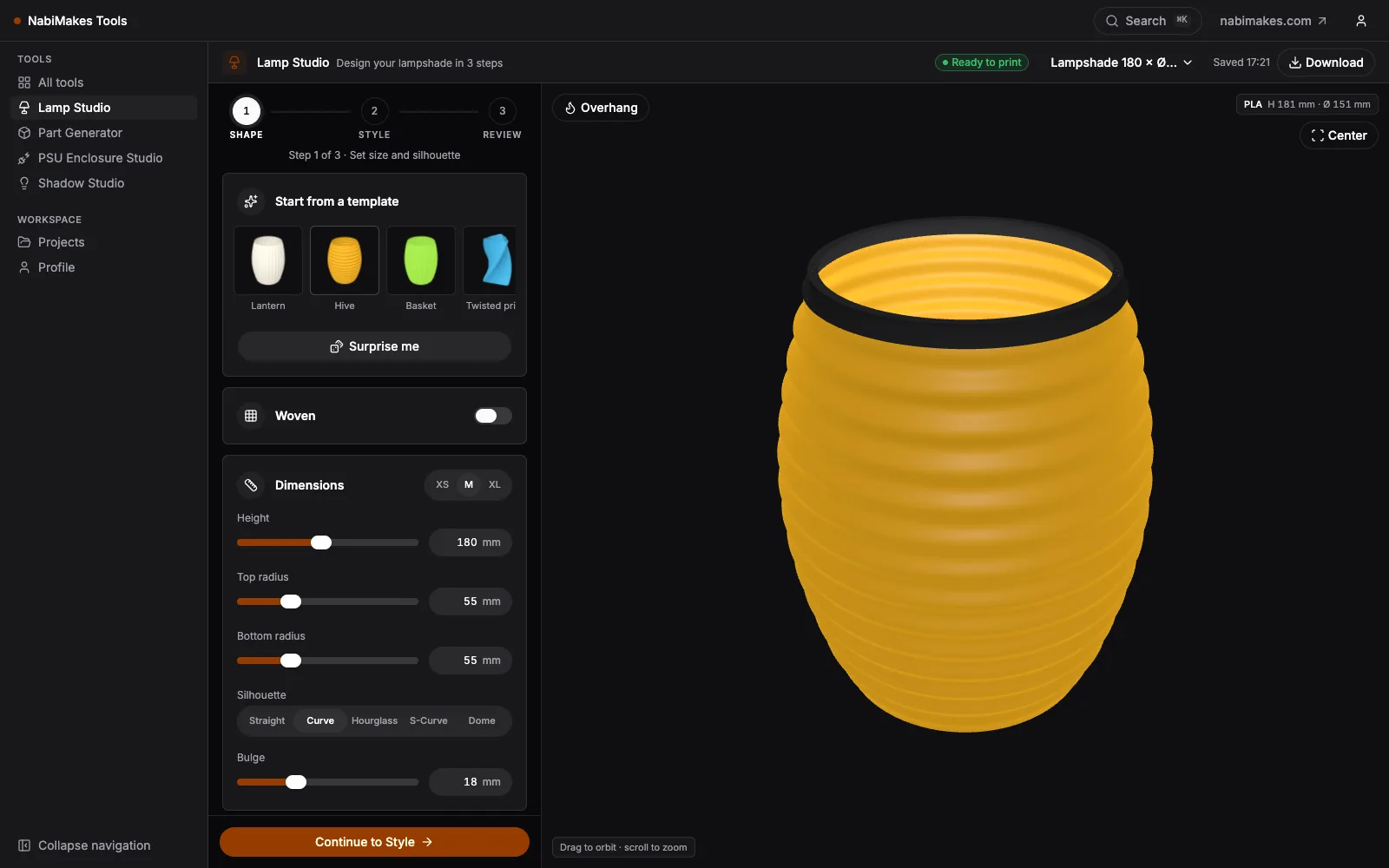Open Shadow Studio bulb icon
The width and height of the screenshot is (1389, 868).
coord(24,183)
